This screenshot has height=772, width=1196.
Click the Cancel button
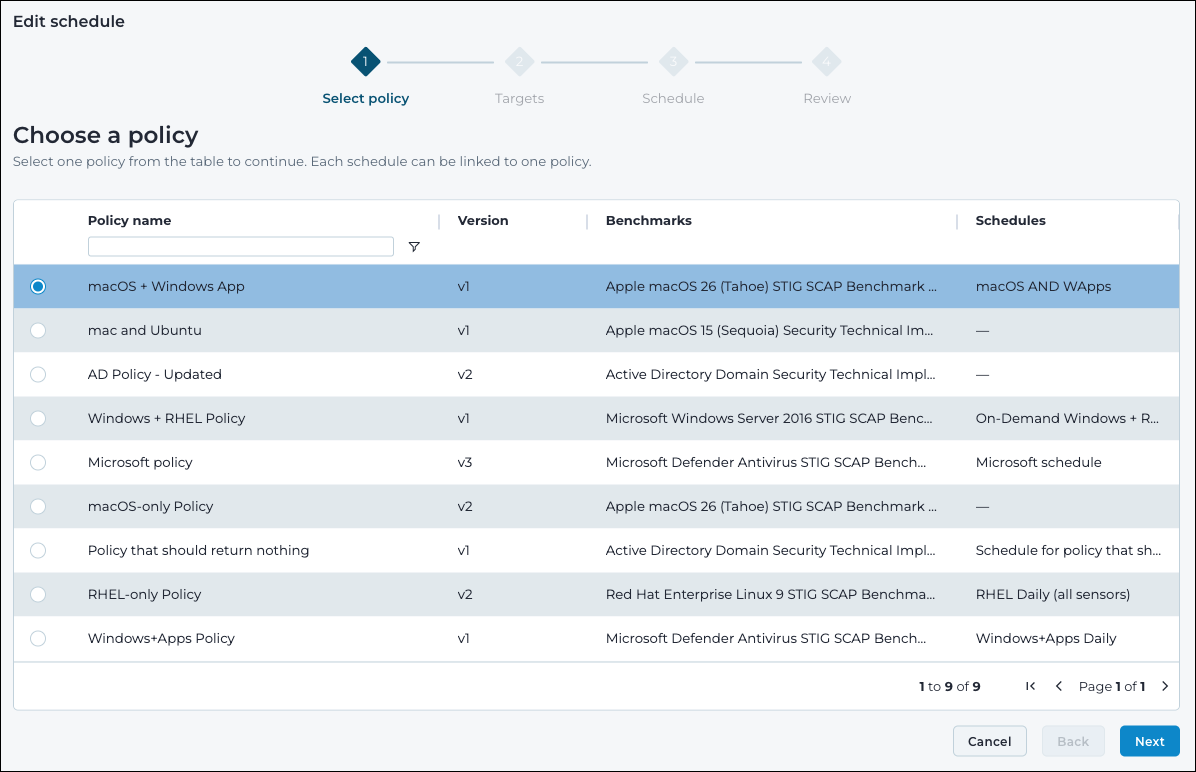pos(989,741)
